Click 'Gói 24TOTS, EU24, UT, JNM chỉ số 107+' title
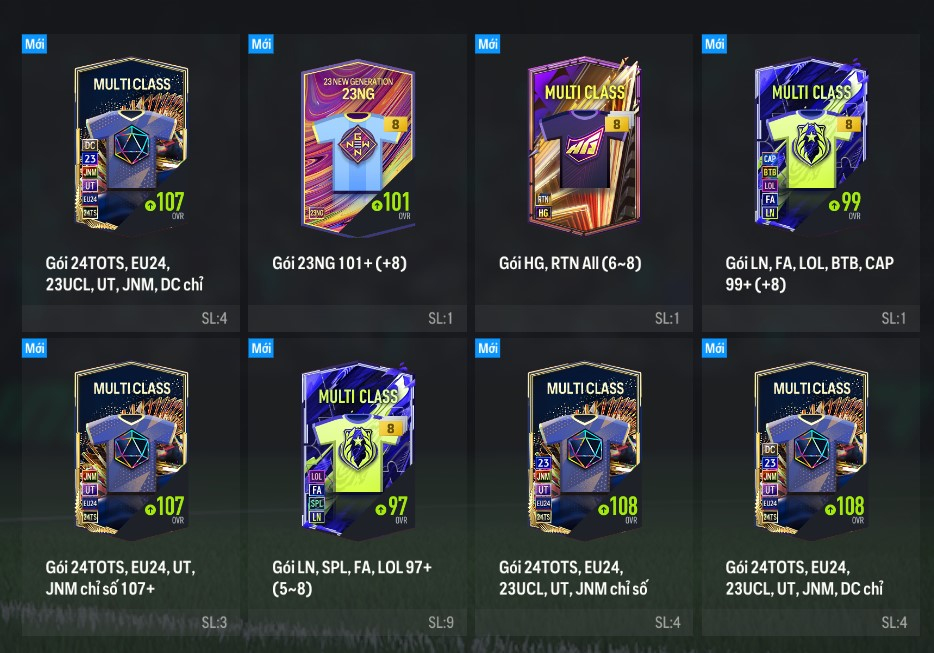The height and width of the screenshot is (653, 934). 120,577
